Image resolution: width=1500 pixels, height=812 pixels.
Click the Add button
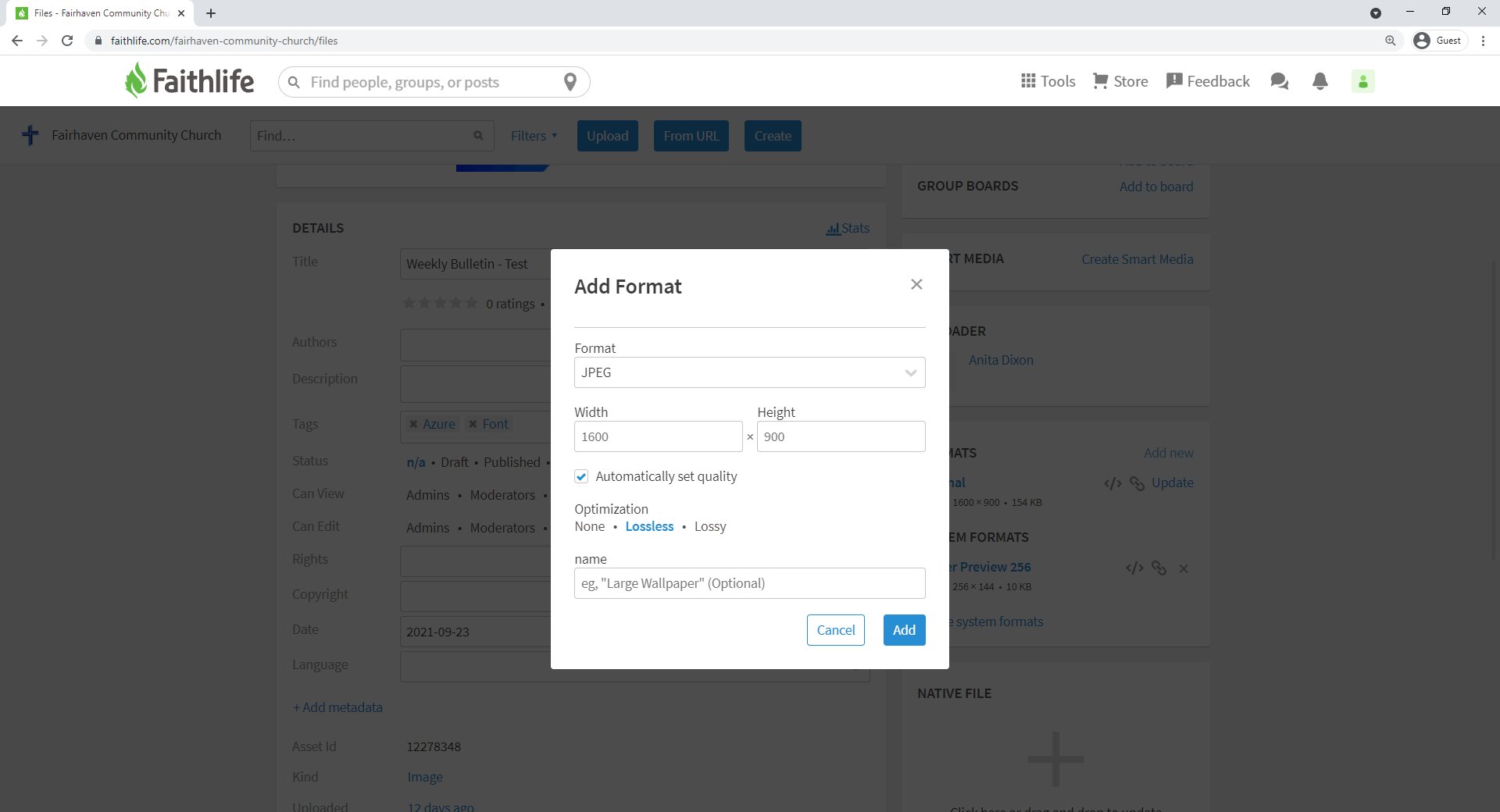pos(904,630)
